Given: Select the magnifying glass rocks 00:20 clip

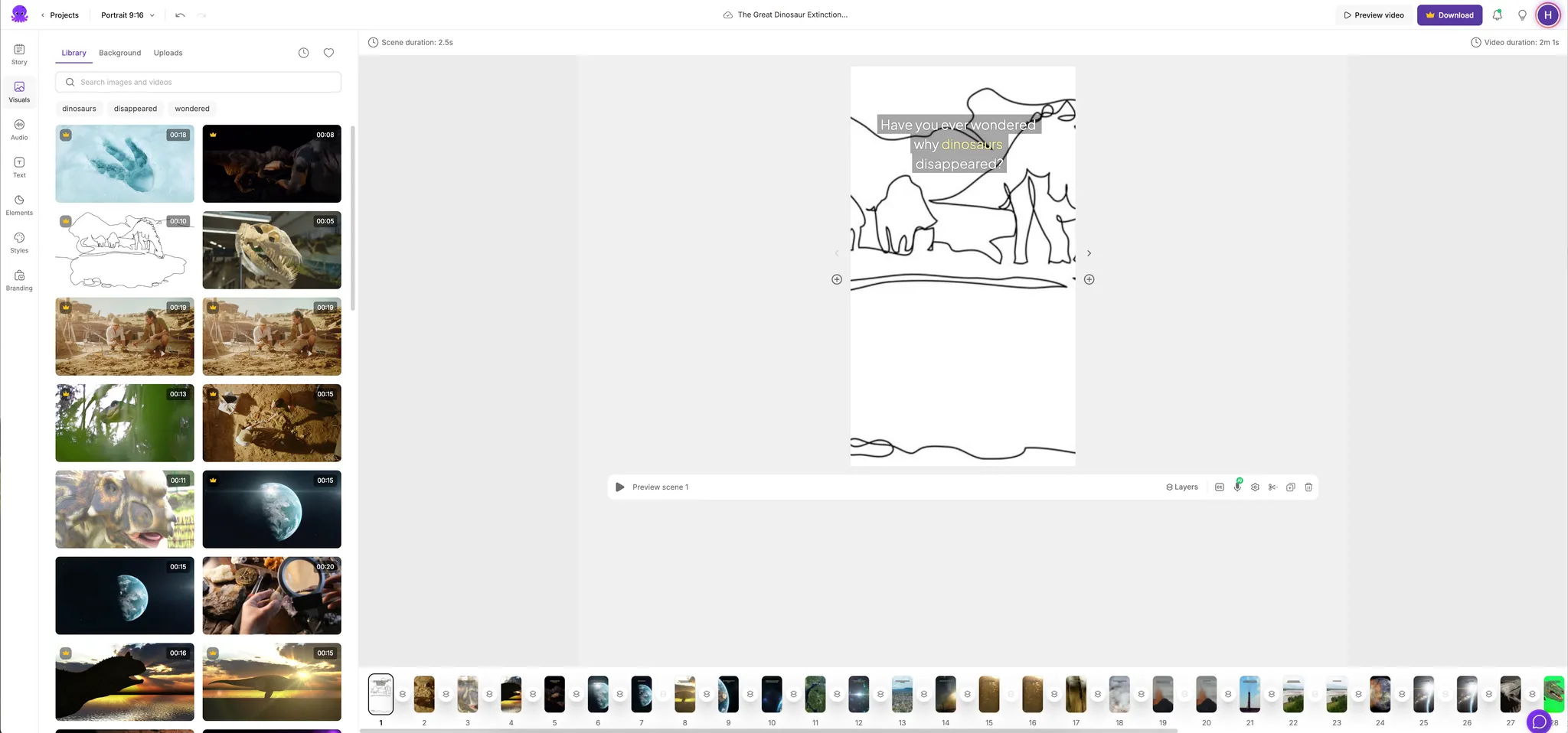Looking at the screenshot, I should (x=272, y=595).
